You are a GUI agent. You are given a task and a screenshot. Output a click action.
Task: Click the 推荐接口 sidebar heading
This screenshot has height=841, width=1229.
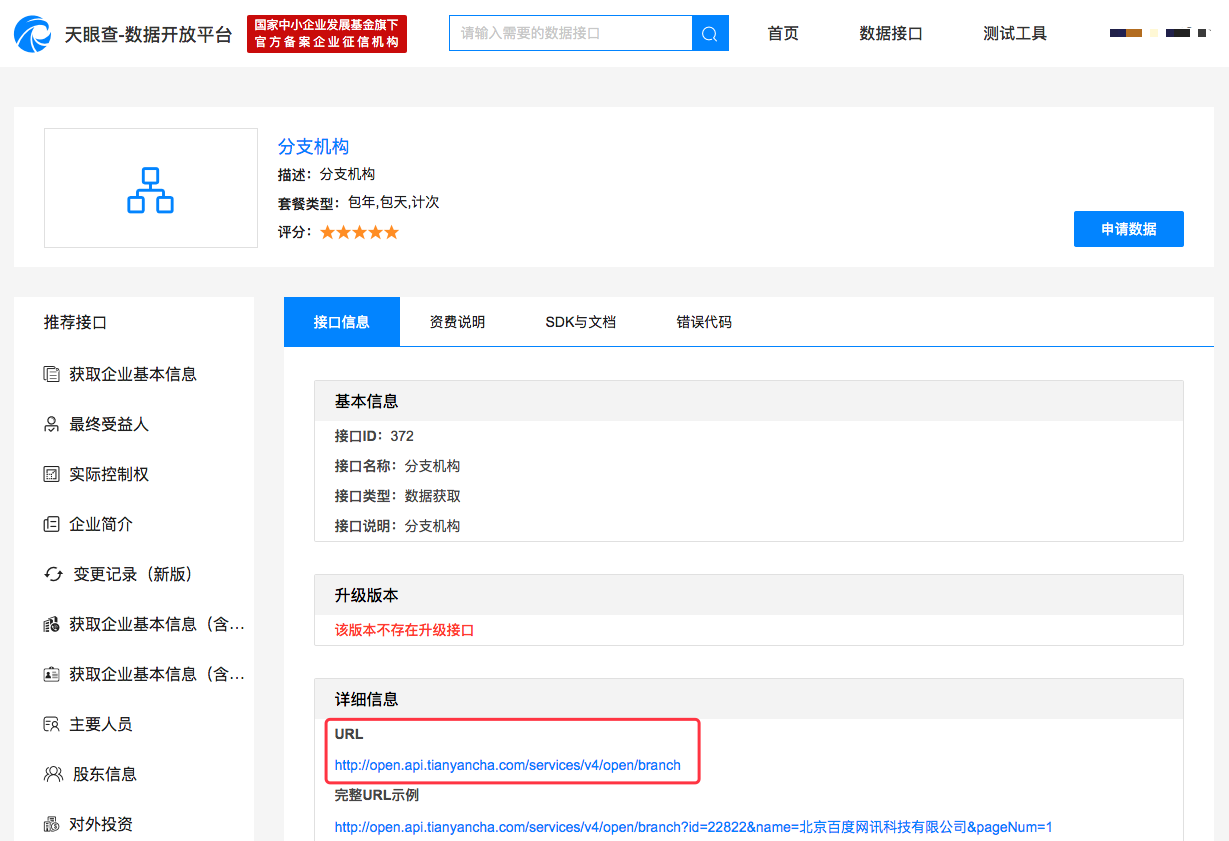click(x=75, y=322)
